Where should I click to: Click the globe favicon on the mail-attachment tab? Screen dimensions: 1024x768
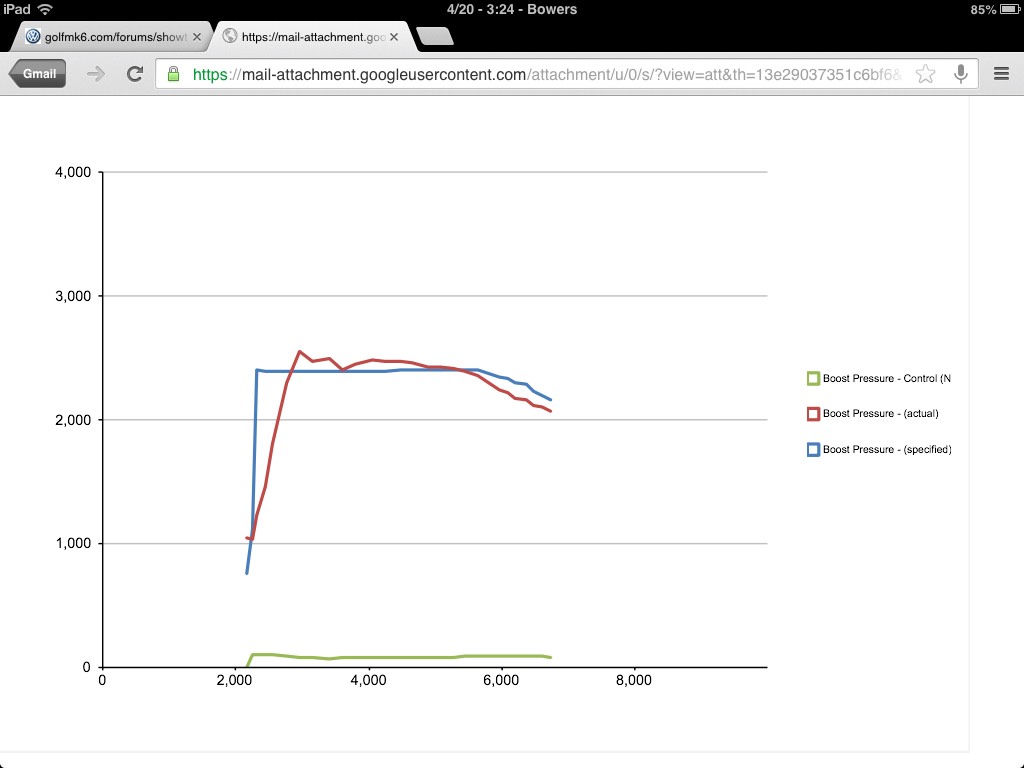230,36
